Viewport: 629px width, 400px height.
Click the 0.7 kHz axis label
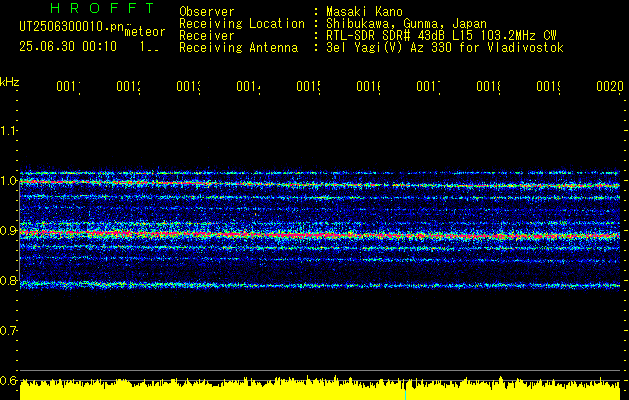point(8,330)
